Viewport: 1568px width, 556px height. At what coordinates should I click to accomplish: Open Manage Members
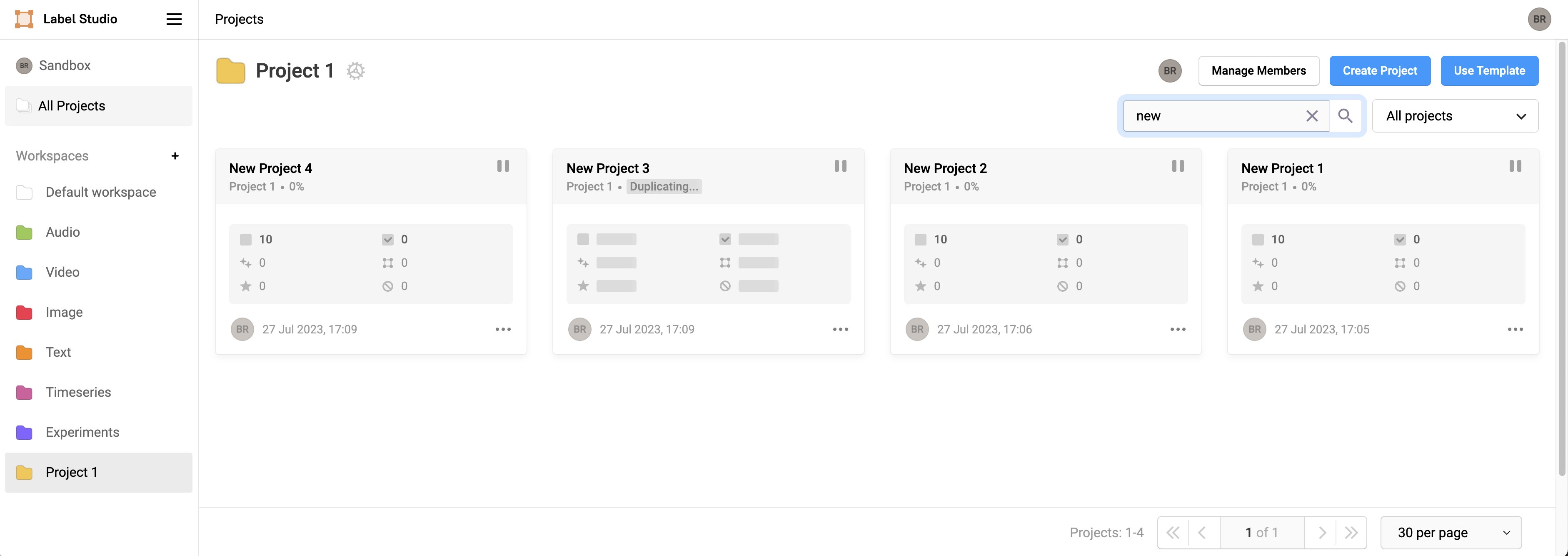(1258, 70)
